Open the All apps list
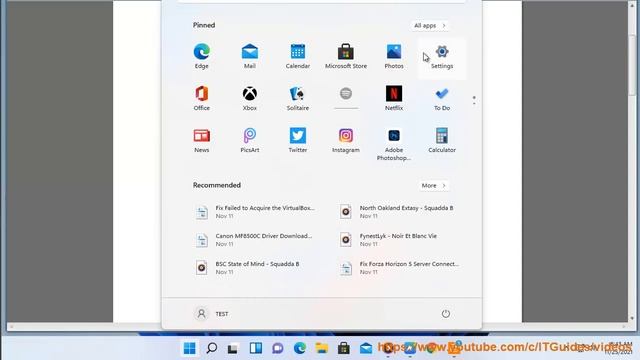The width and height of the screenshot is (640, 360). pos(429,26)
